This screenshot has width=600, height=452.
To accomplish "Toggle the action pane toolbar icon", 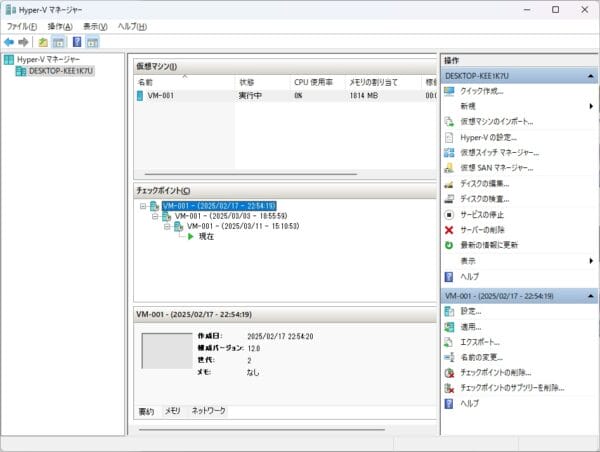I will [92, 42].
